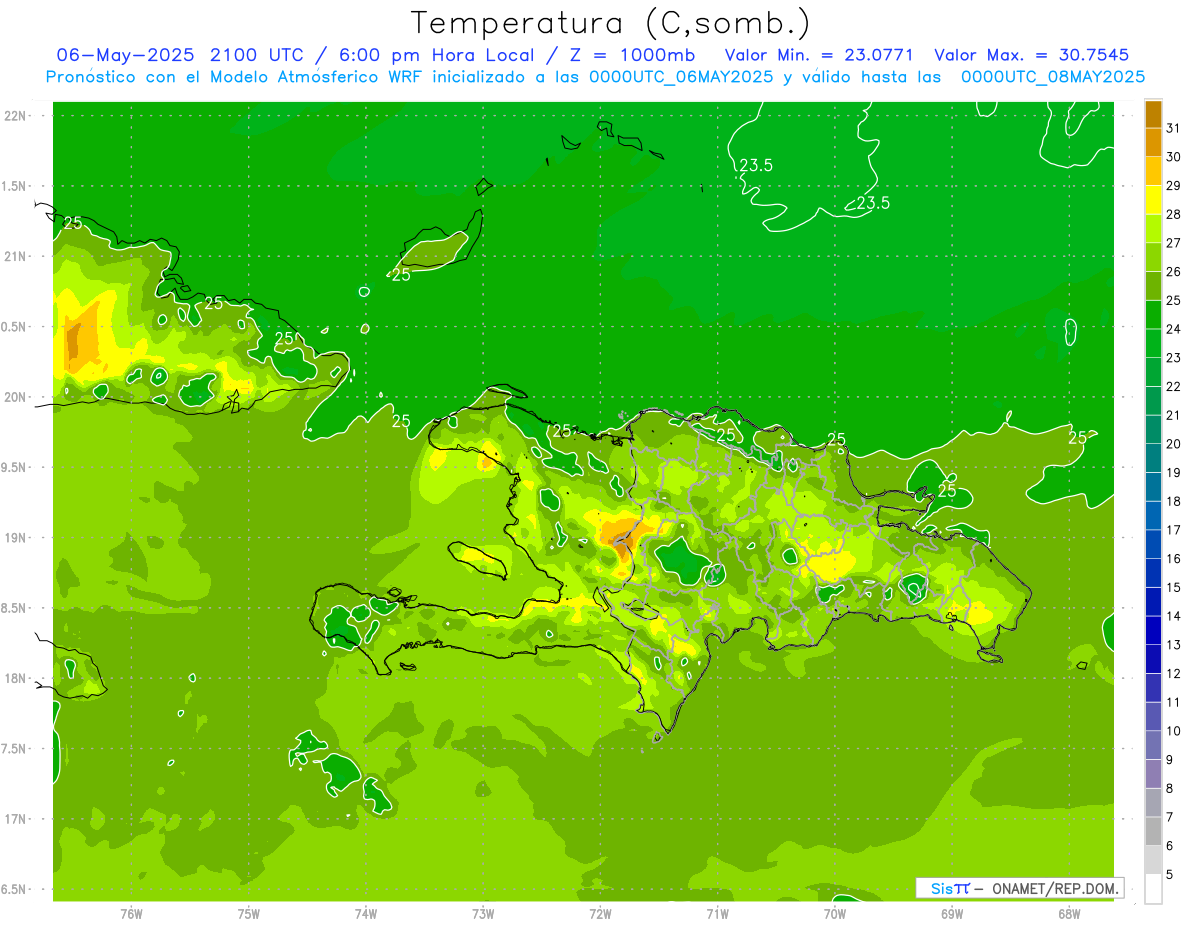Click the "72W" longitude axis label

(600, 913)
